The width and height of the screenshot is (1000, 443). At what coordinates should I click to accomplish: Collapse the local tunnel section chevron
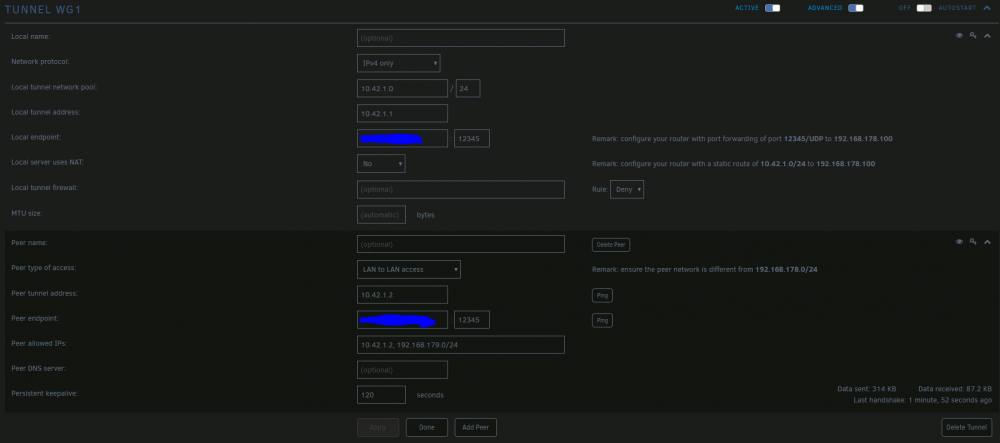tap(987, 36)
